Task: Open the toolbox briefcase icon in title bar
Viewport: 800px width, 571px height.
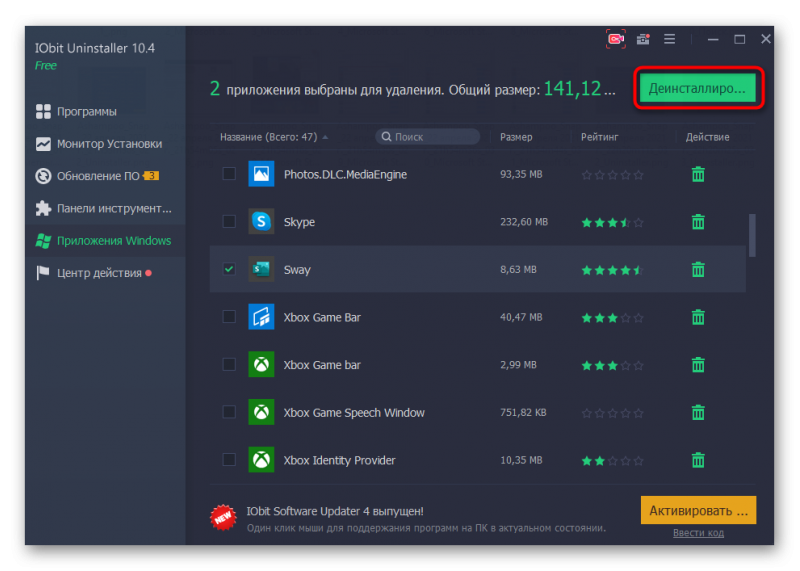Action: coord(643,39)
